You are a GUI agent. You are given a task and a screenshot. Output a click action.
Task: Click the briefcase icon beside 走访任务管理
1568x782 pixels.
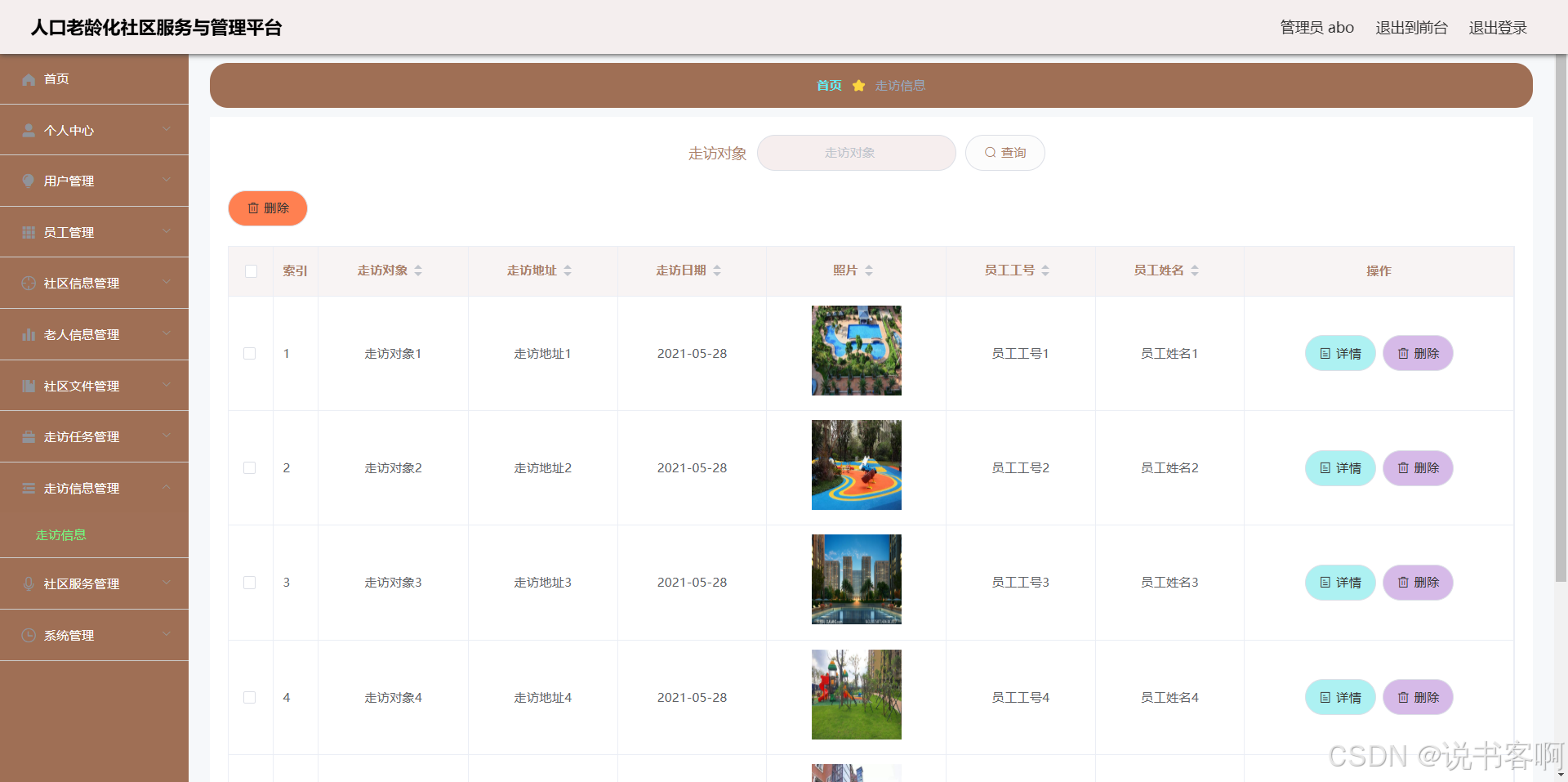29,436
